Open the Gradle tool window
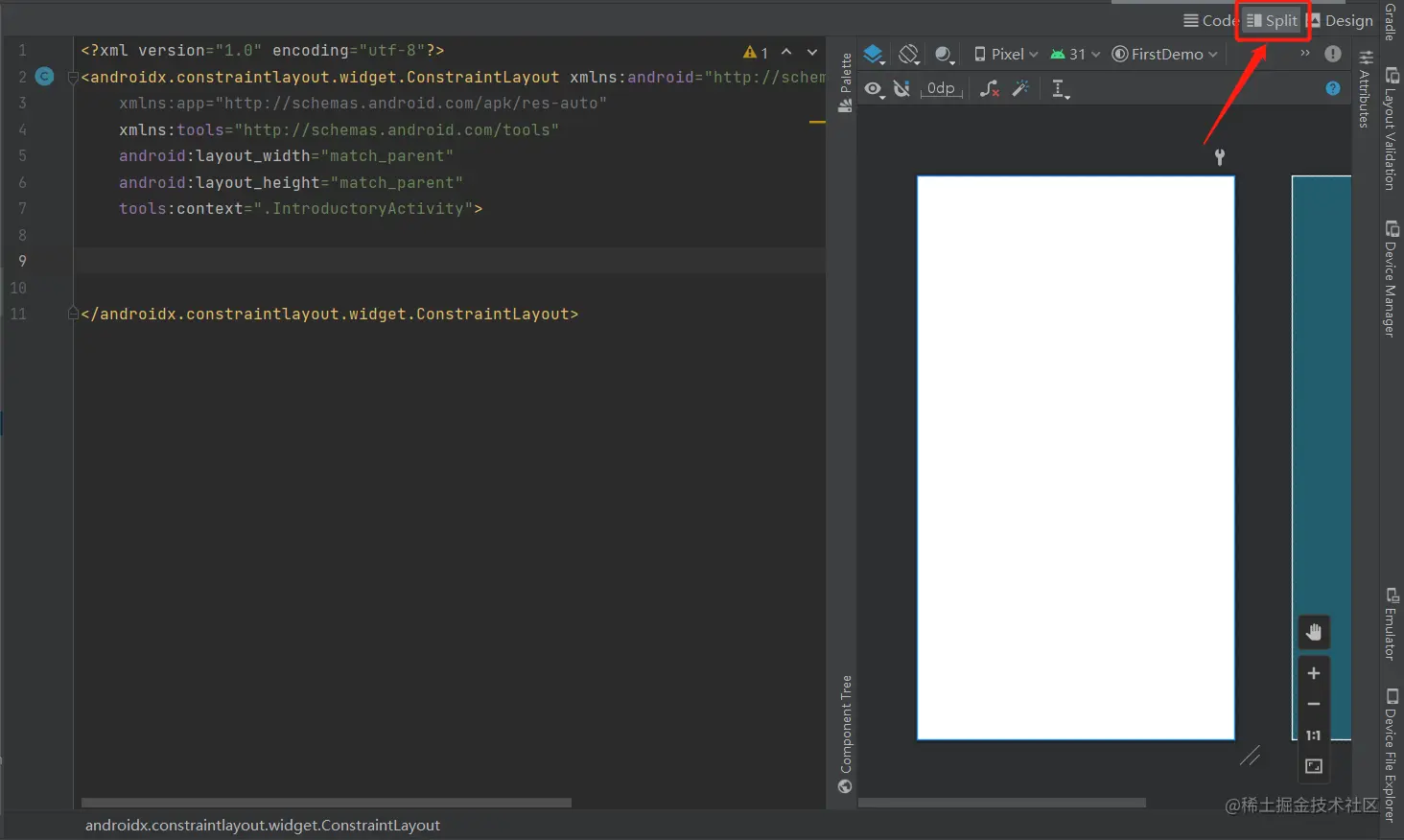 pos(1391,21)
